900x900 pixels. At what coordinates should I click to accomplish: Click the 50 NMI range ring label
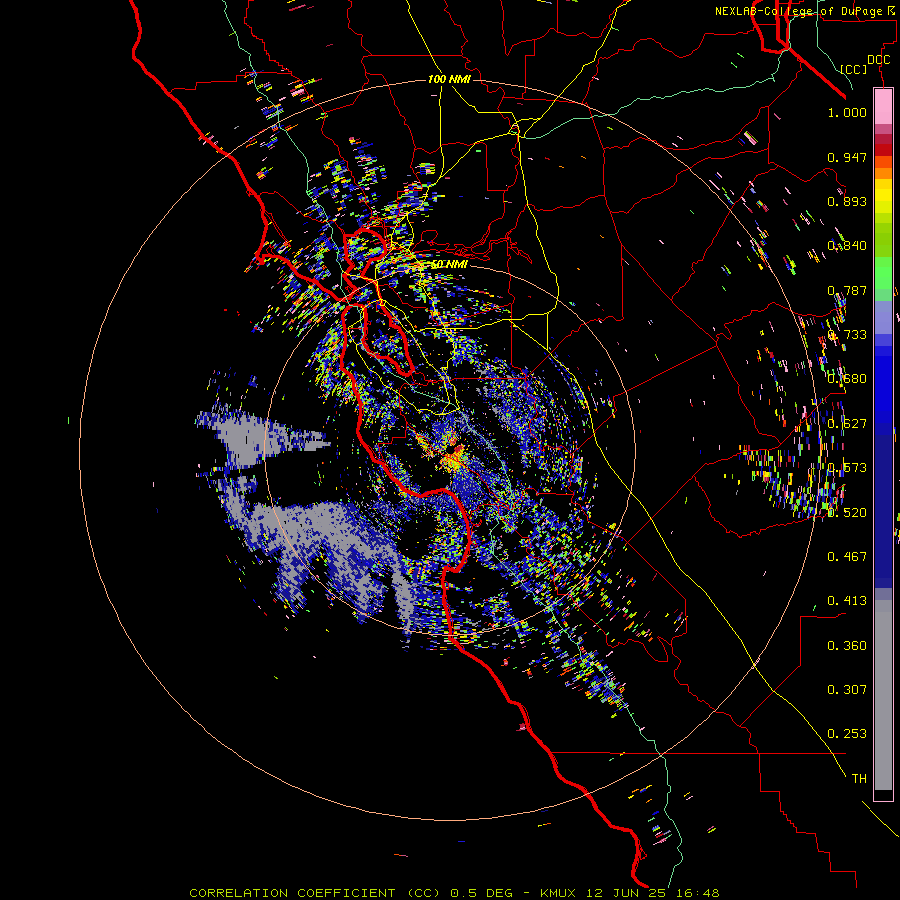coord(449,264)
